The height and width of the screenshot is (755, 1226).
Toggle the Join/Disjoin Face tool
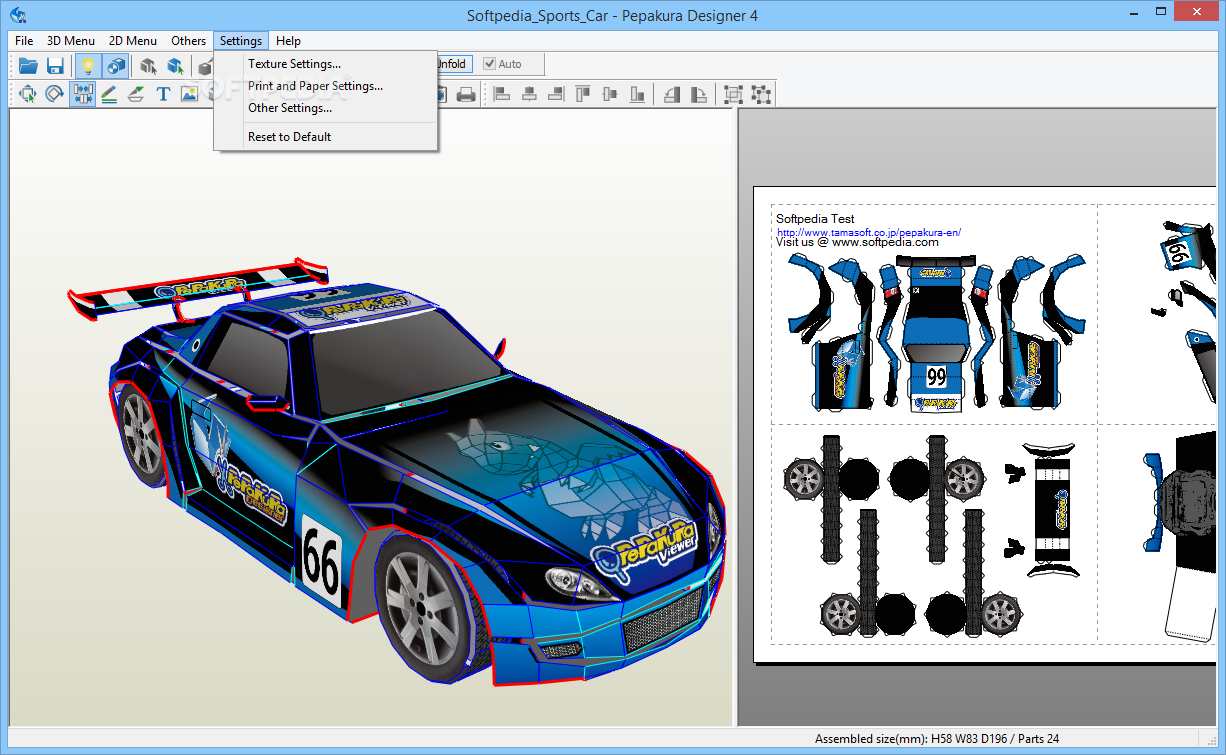point(83,94)
